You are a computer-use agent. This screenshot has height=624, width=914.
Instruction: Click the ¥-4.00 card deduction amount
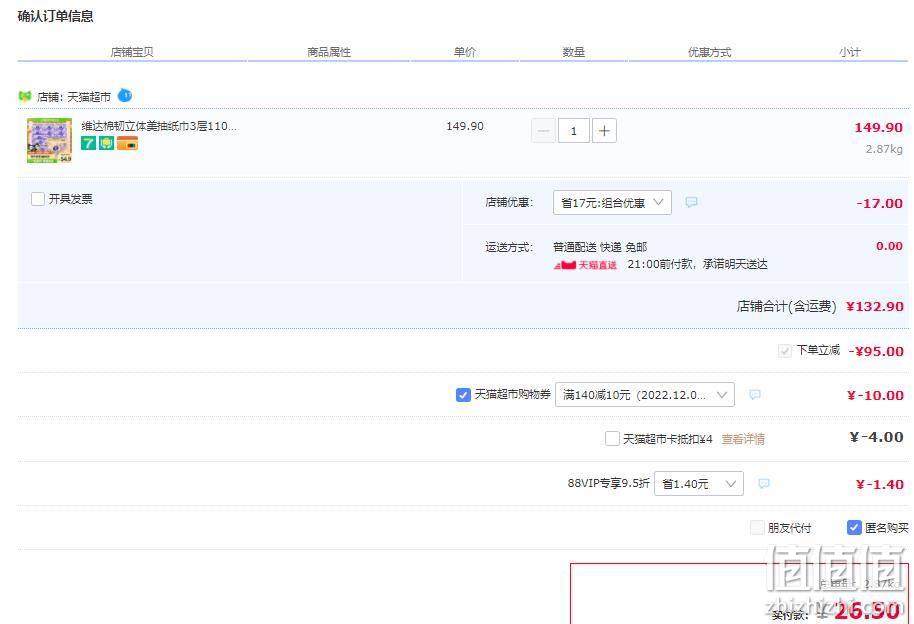876,437
